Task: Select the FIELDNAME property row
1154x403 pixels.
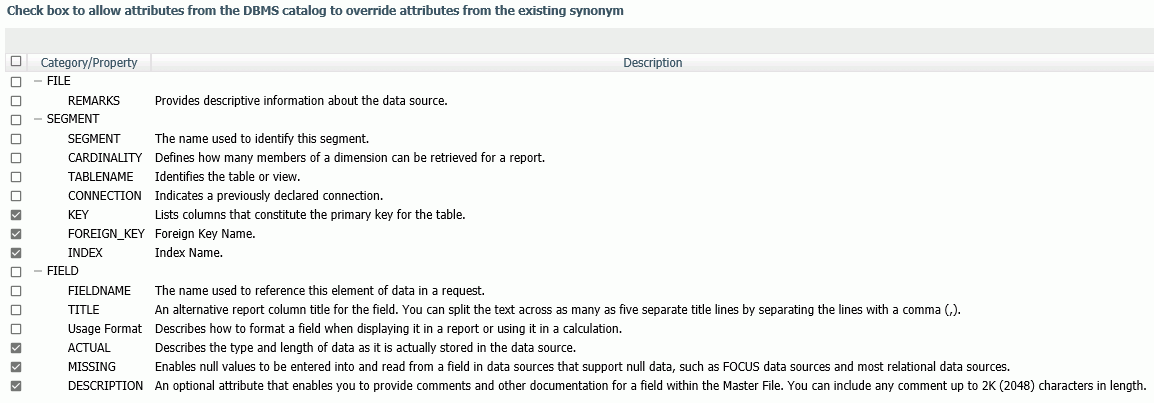Action: tap(577, 291)
